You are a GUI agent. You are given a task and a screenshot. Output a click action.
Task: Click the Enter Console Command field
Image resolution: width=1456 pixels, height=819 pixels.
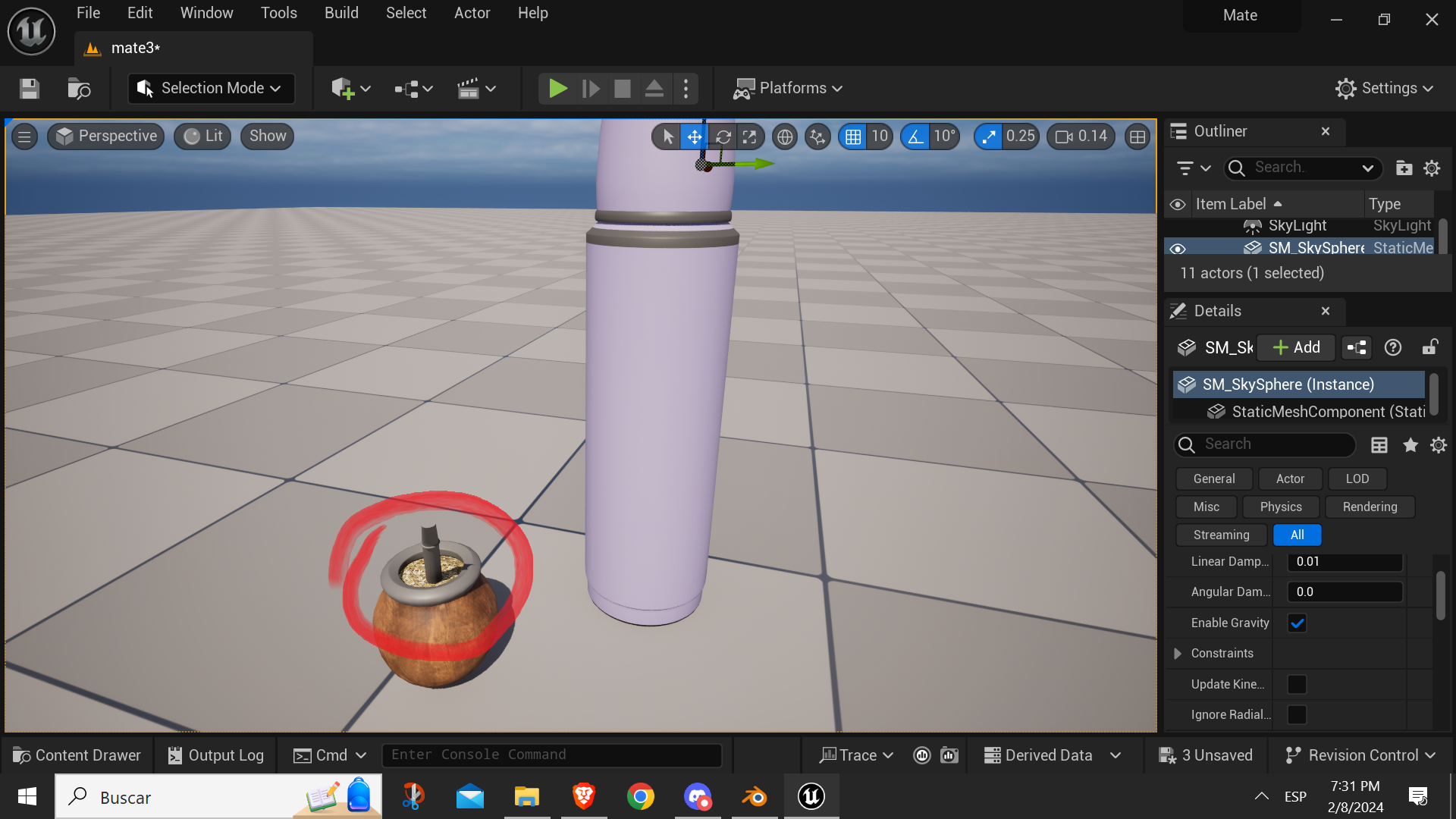551,755
